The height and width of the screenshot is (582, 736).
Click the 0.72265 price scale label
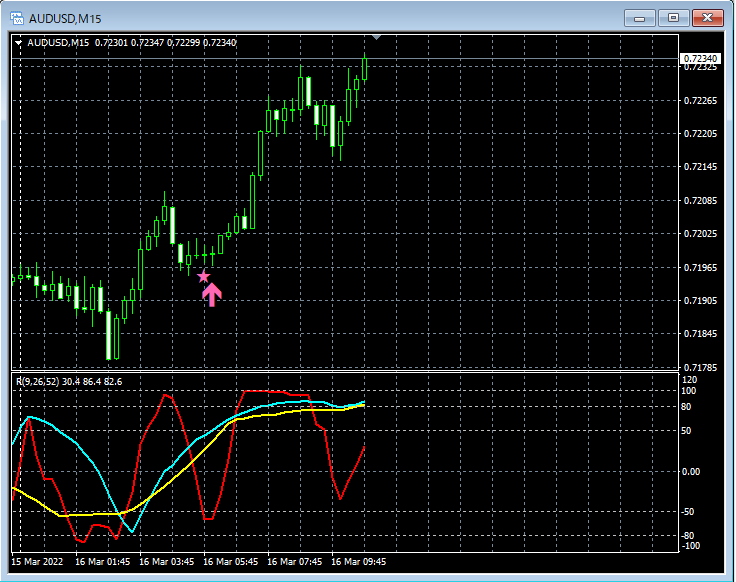coord(700,100)
